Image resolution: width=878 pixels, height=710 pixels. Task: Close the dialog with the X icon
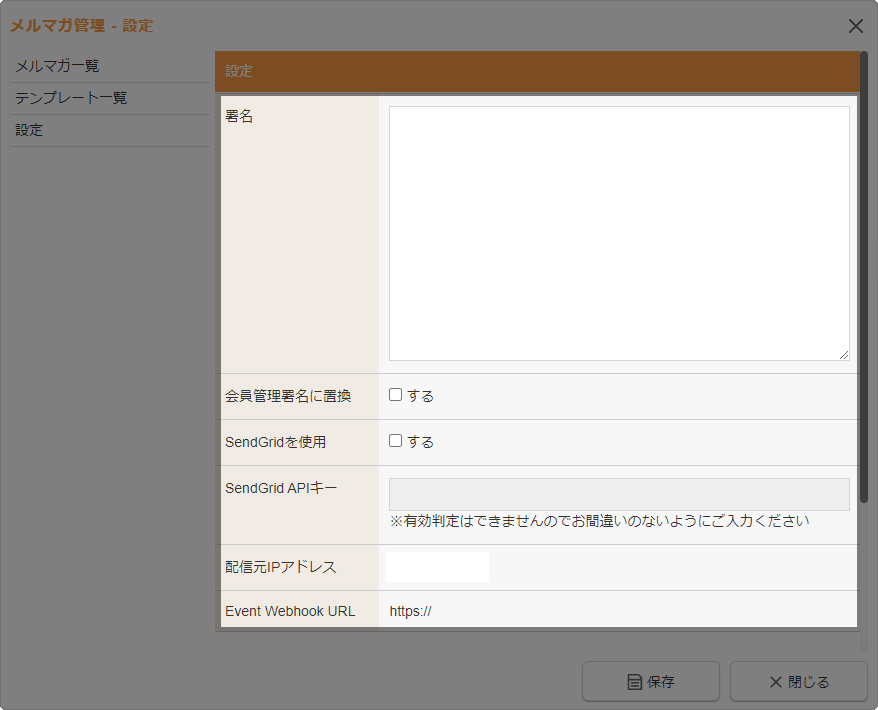click(855, 26)
